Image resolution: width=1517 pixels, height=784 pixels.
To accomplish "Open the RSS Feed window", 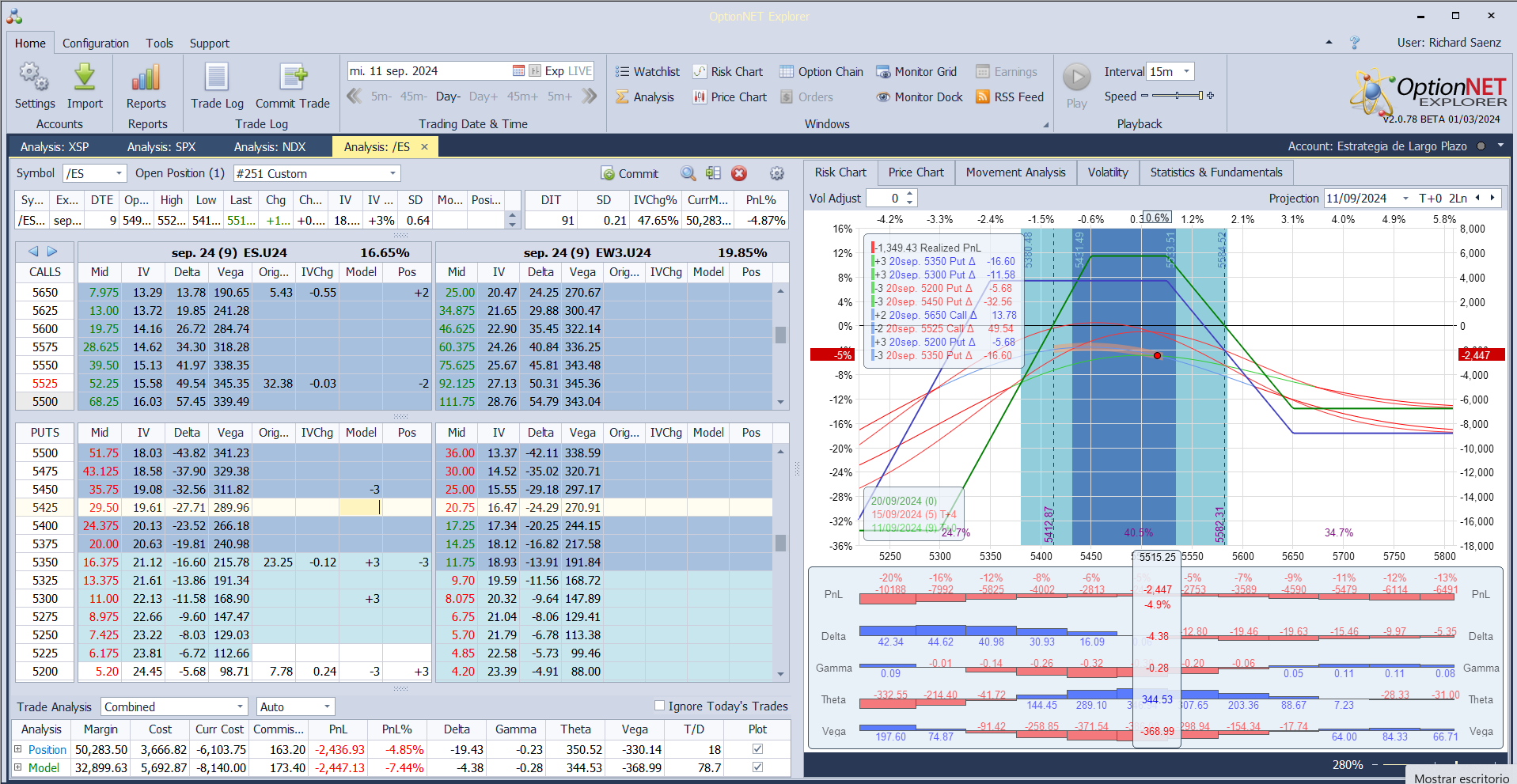I will pyautogui.click(x=1010, y=97).
